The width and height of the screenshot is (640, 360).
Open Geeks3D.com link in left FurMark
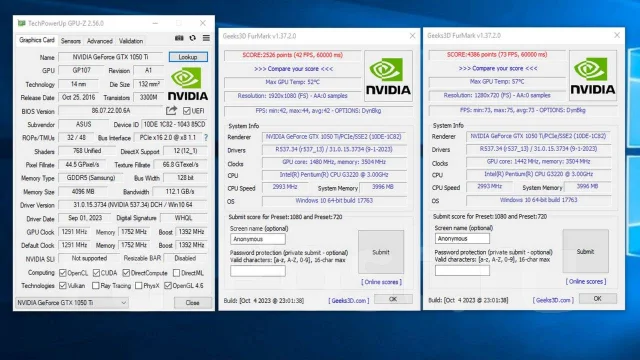pos(349,300)
